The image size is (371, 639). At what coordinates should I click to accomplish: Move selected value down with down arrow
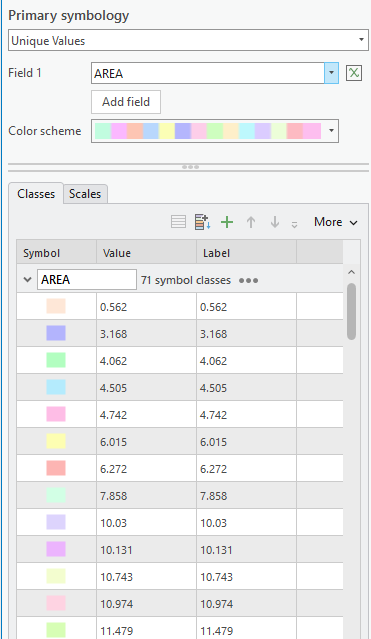(275, 222)
